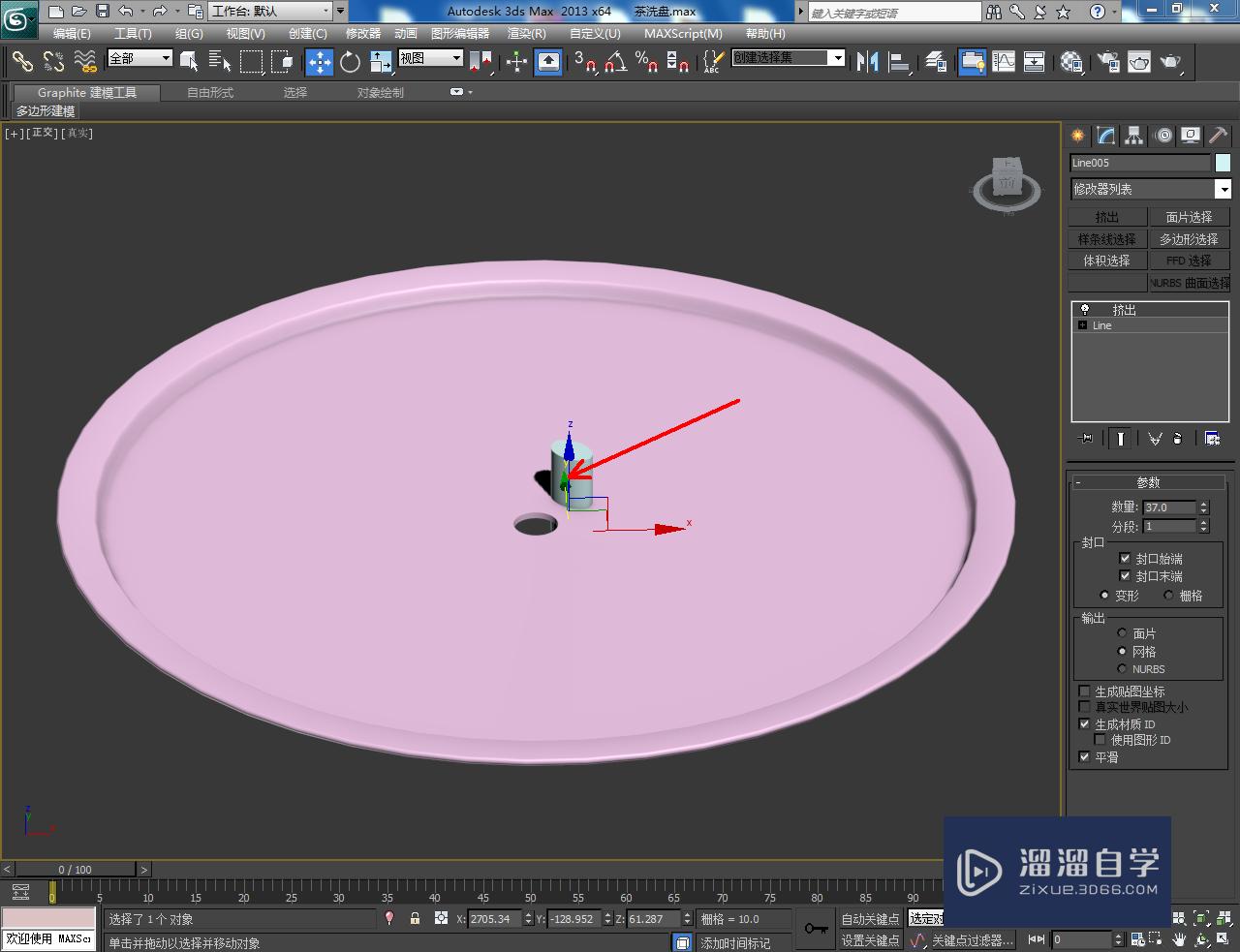Open the 编辑(E) menu

coord(72,33)
